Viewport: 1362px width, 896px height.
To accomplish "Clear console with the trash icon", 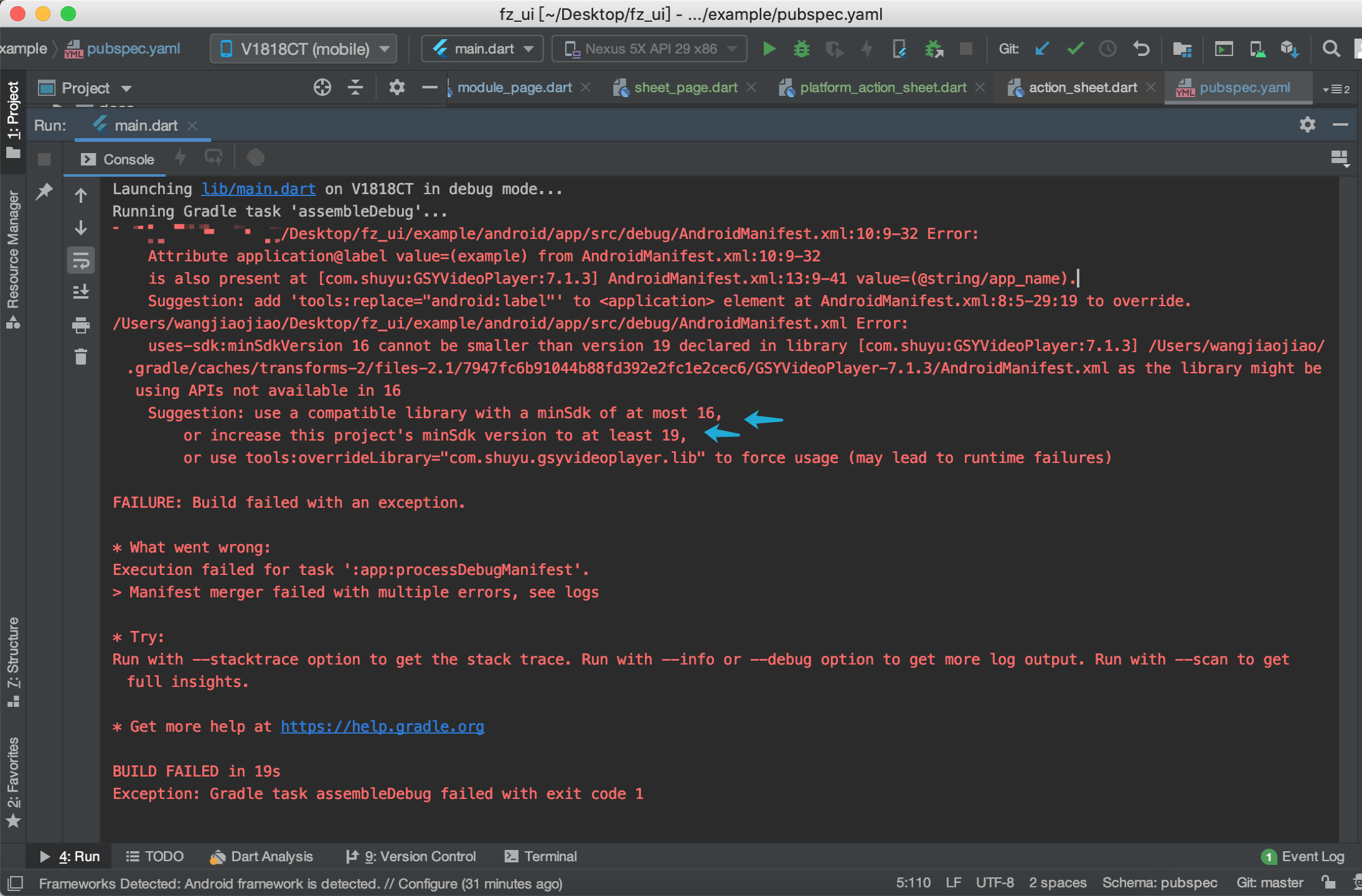I will [x=81, y=357].
